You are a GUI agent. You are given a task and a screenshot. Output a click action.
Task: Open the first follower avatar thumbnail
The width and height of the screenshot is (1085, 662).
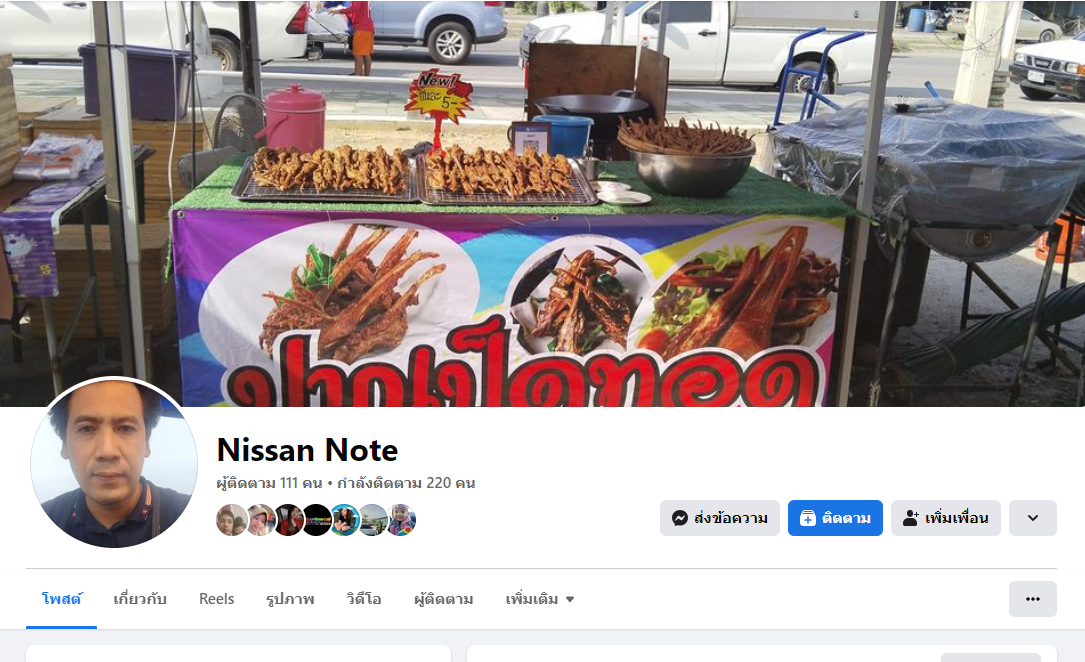(x=231, y=520)
